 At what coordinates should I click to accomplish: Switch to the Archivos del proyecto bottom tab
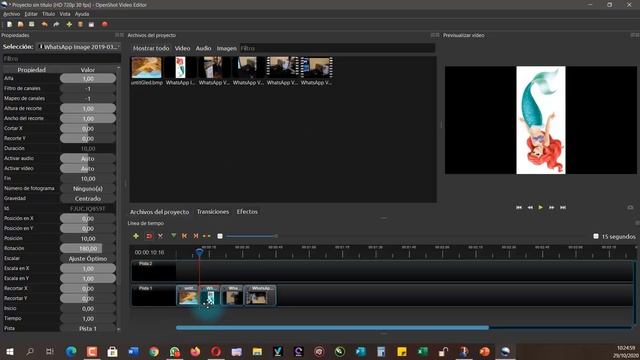click(159, 212)
